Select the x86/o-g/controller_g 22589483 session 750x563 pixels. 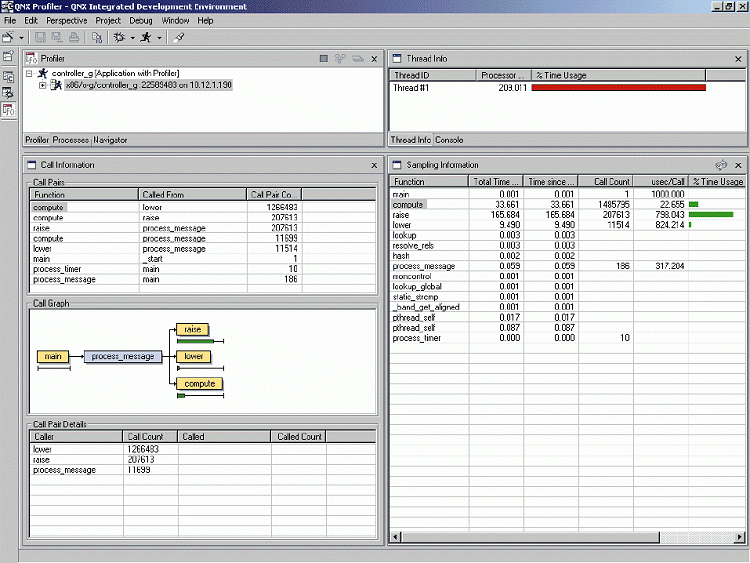coord(148,85)
